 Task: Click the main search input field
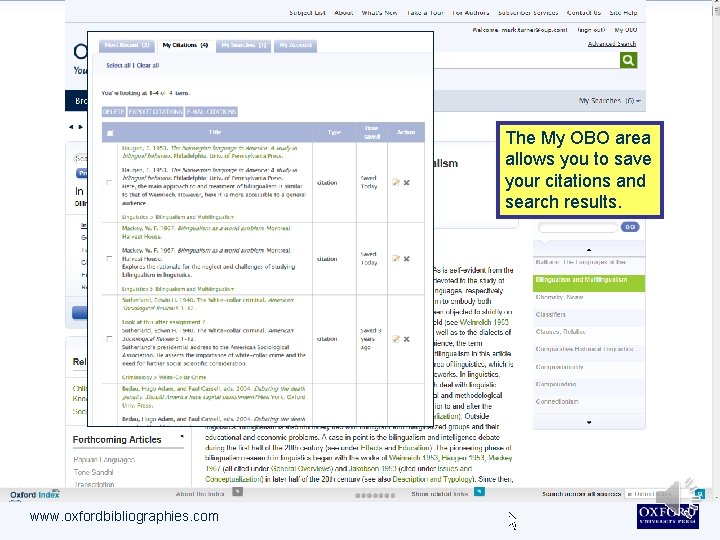[526, 60]
